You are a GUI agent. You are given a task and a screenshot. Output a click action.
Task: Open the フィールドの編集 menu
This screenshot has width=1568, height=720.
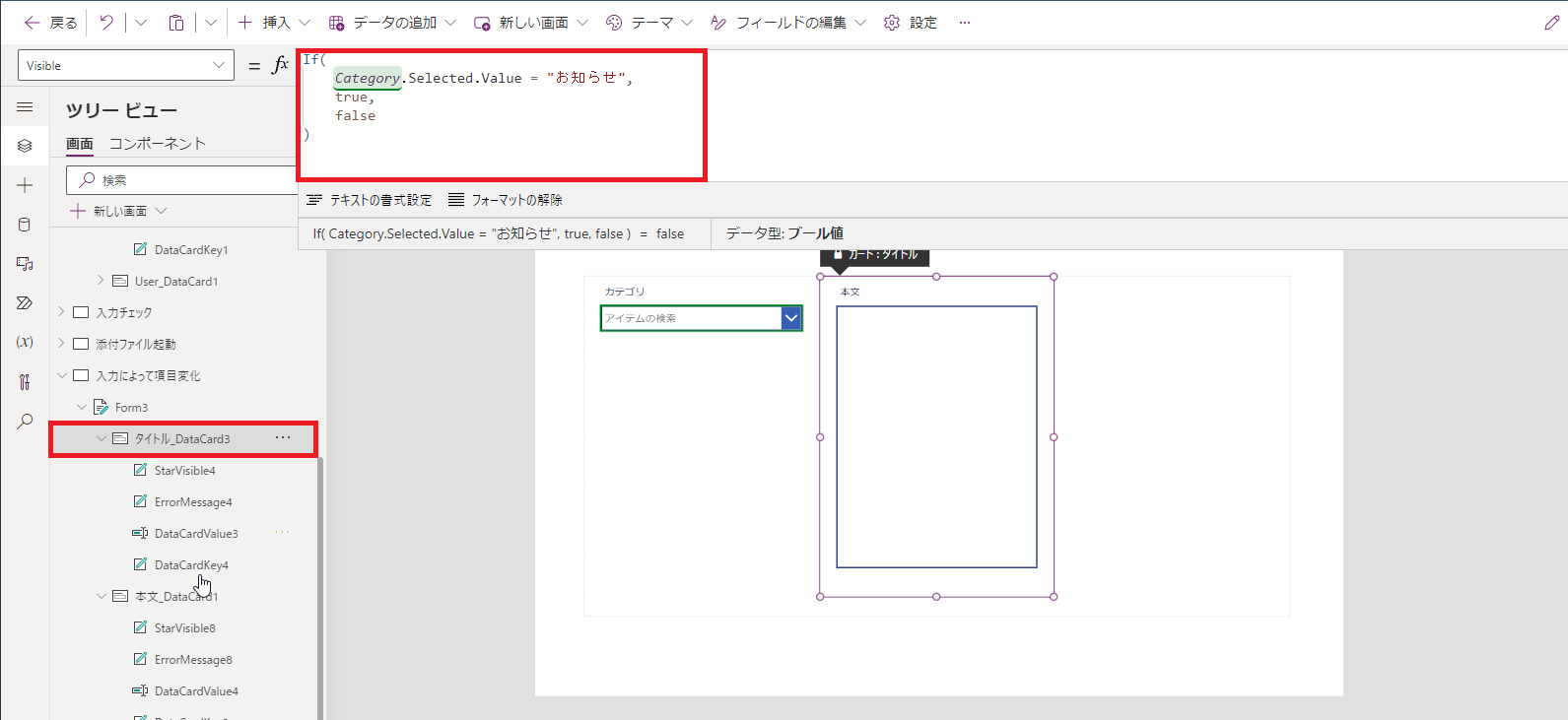point(788,23)
